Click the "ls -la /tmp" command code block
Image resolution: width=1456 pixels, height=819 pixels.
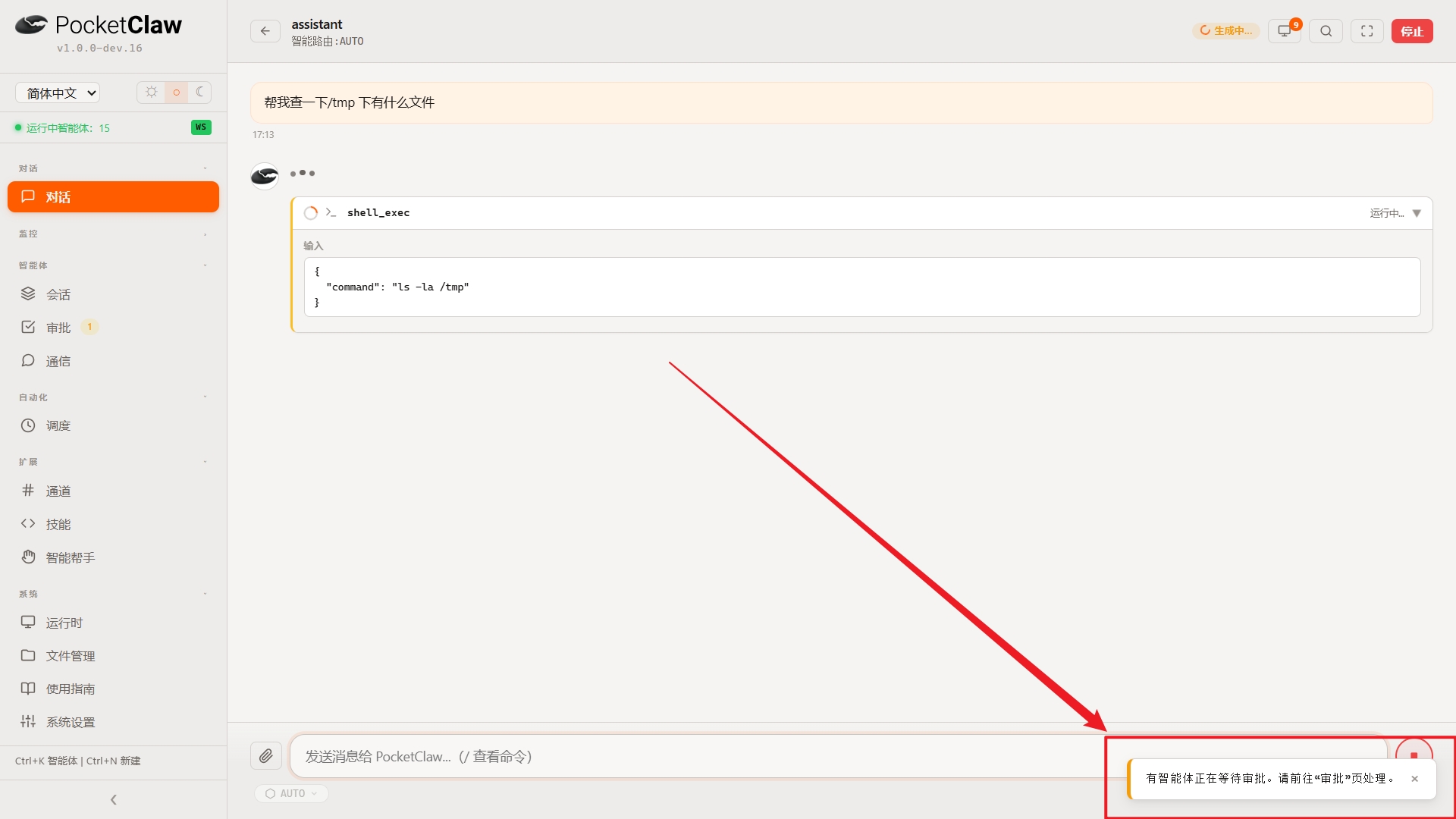[x=862, y=287]
